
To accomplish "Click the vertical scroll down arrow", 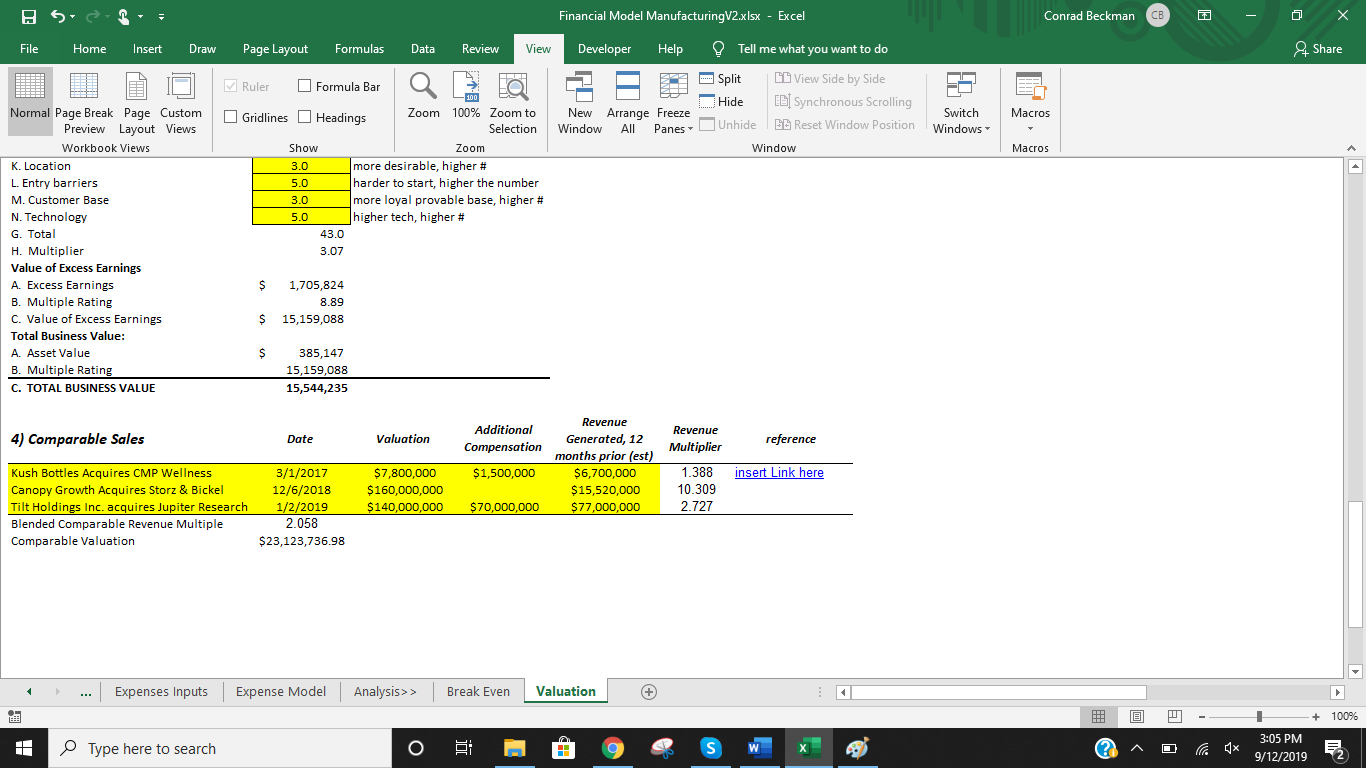I will 1356,671.
